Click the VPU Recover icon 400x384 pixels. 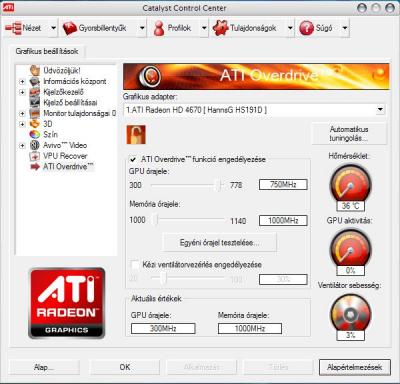(x=35, y=156)
